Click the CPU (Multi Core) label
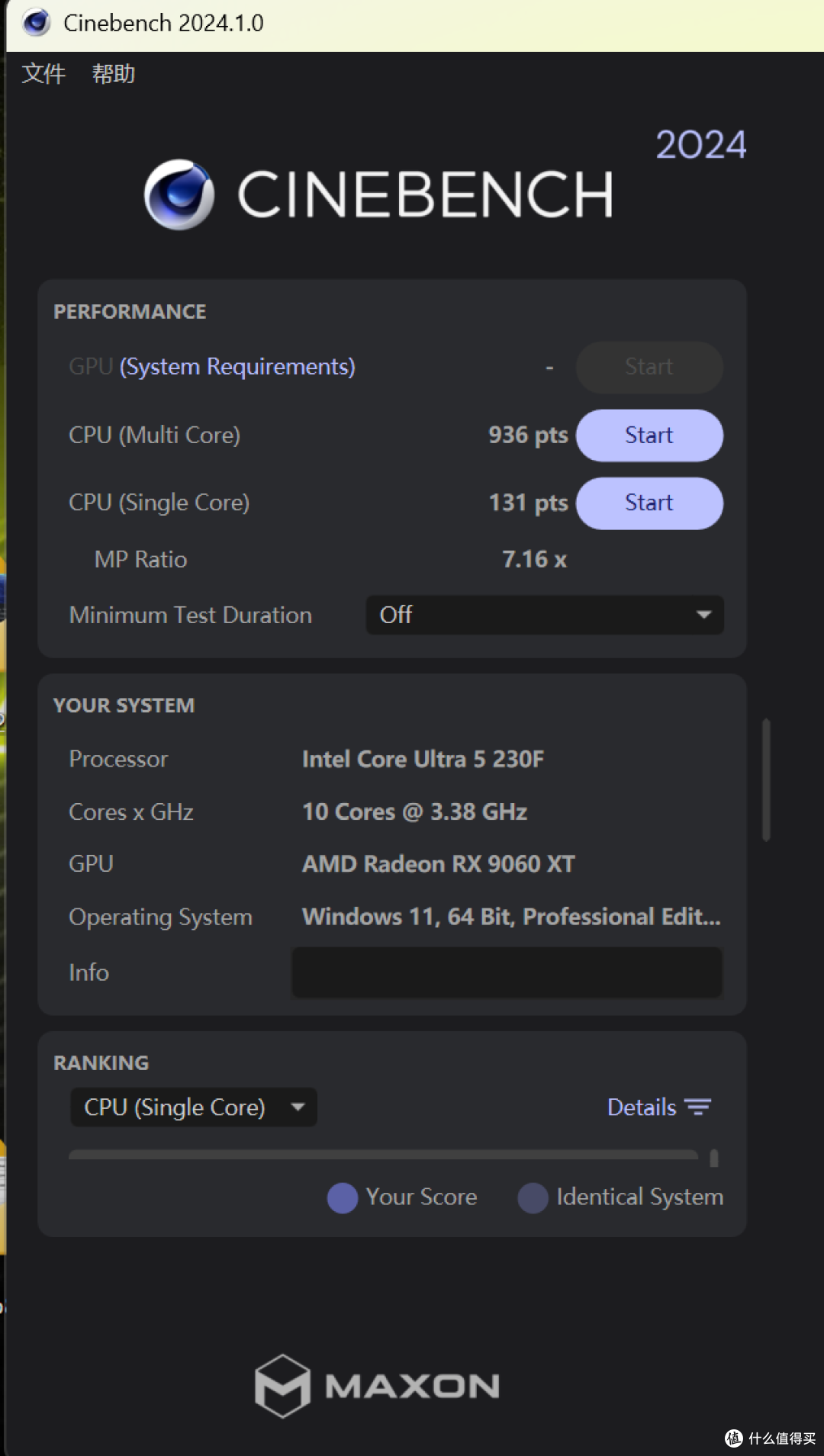Screen dimensions: 824x1456 click(155, 435)
